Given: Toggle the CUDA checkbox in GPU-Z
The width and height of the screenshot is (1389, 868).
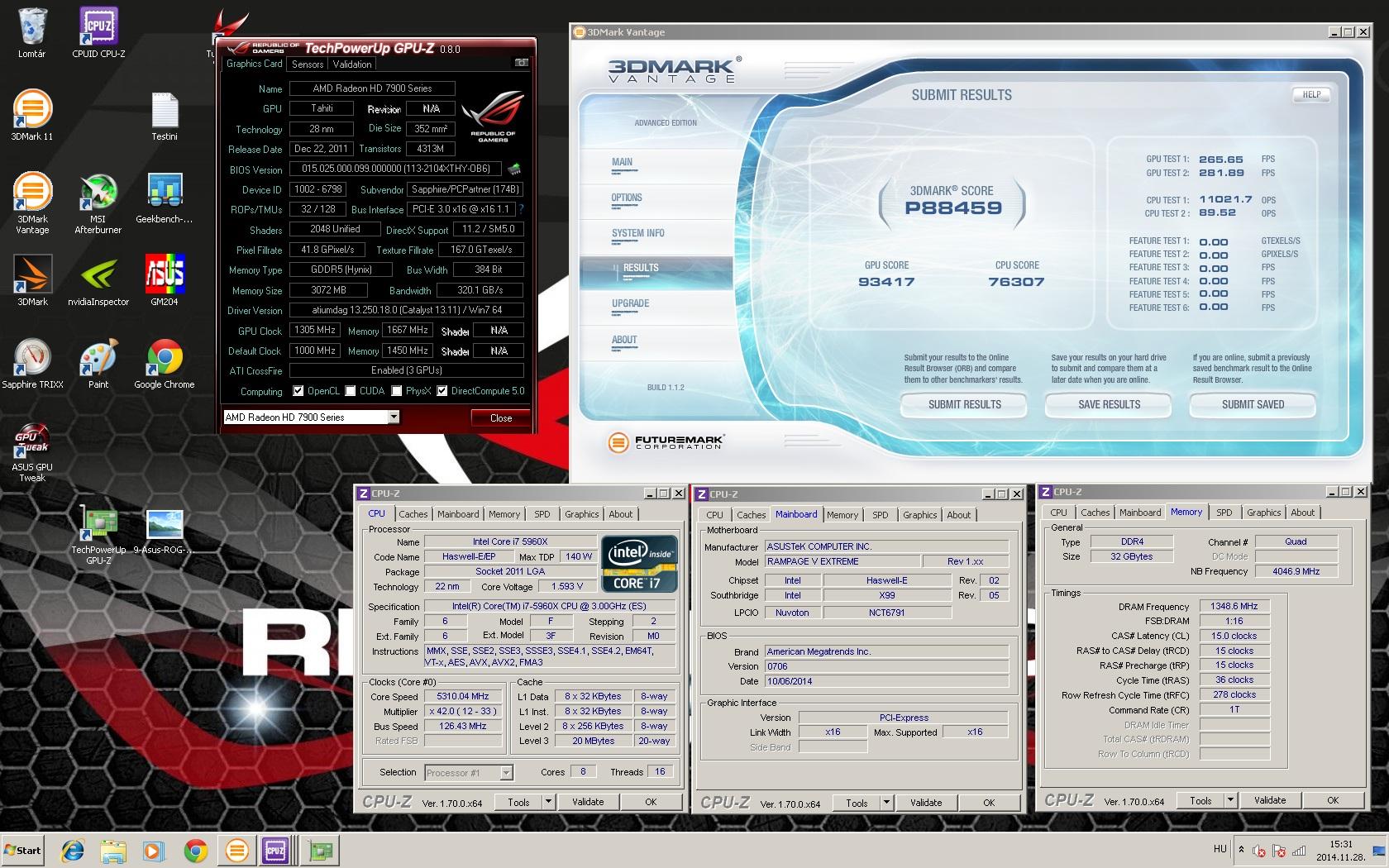Looking at the screenshot, I should [351, 391].
